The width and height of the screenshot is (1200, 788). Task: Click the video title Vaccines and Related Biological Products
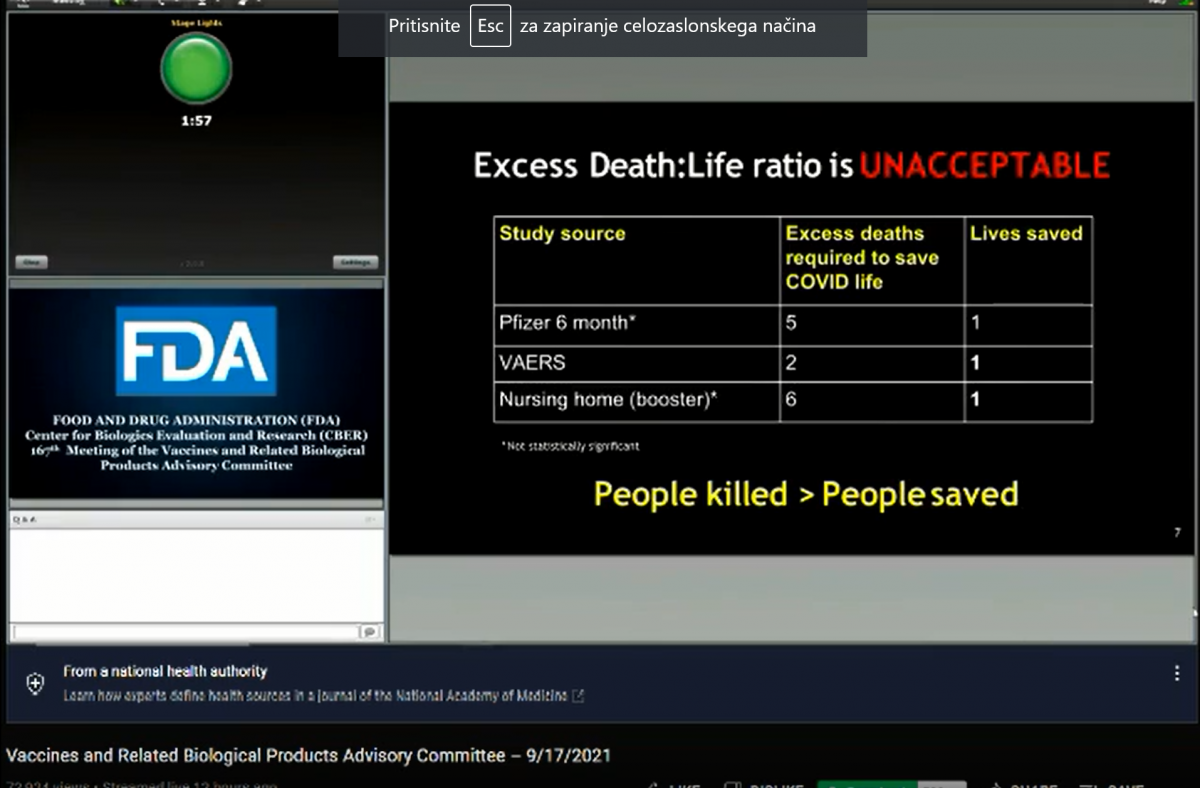(308, 755)
